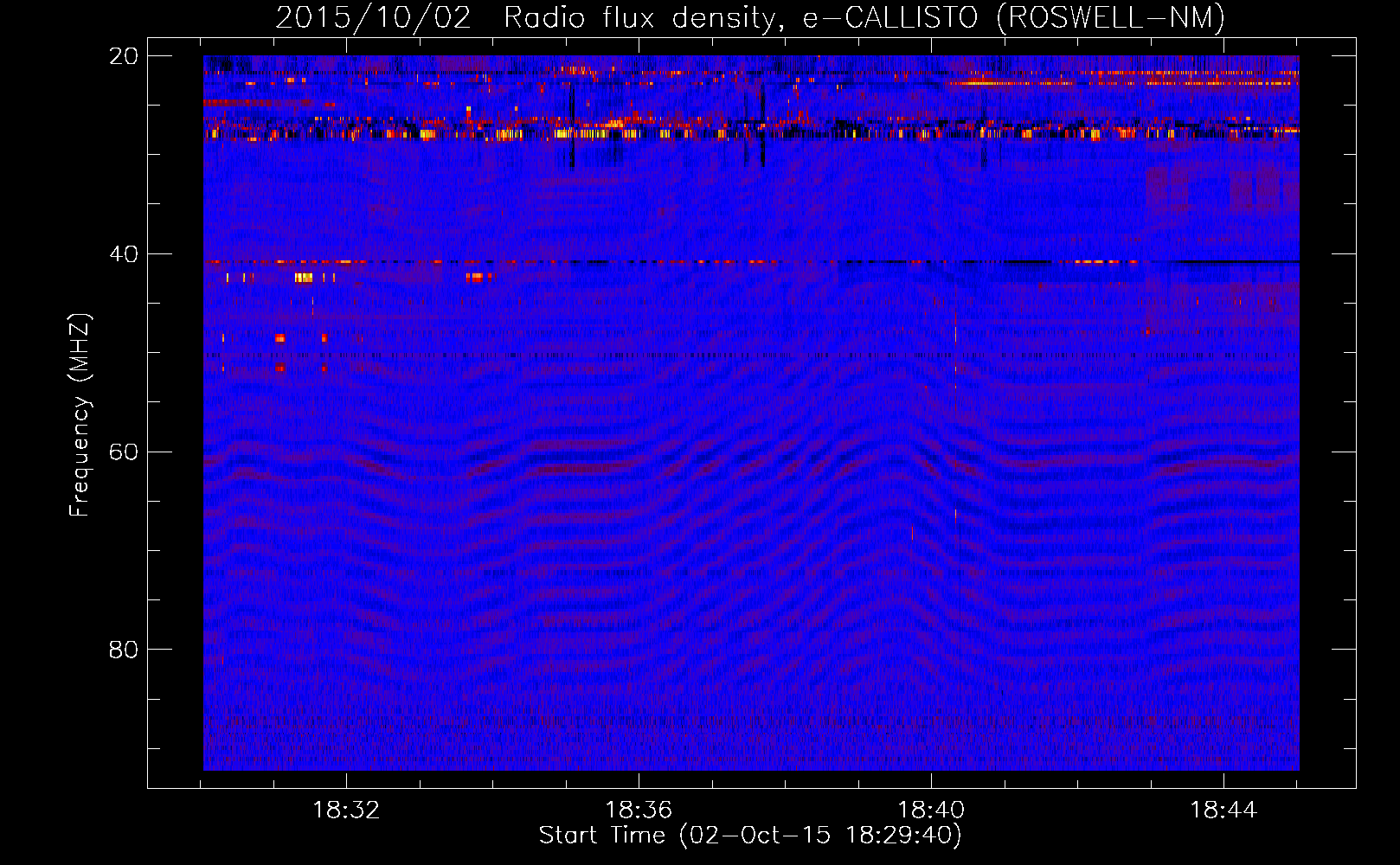Click the time tick label '18:40'
Image resolution: width=1400 pixels, height=865 pixels.
click(x=931, y=811)
